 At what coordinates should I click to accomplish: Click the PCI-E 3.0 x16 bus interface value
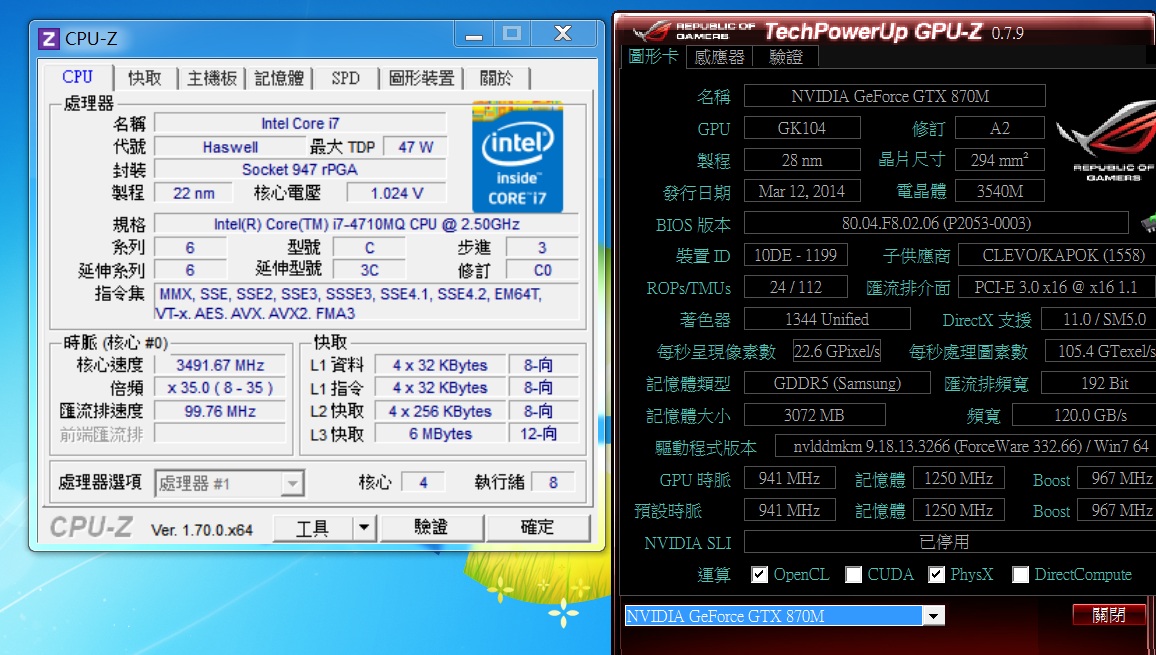(1057, 287)
